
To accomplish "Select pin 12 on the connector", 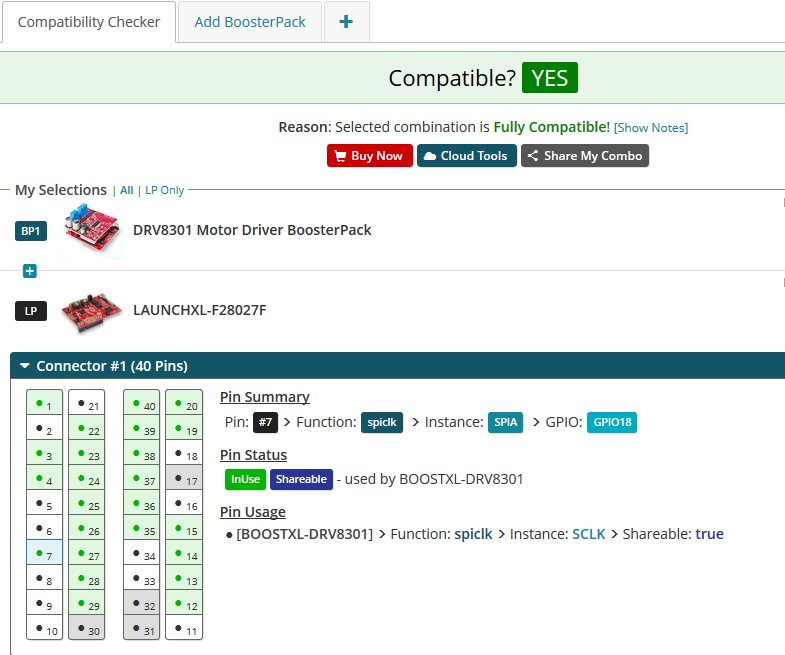I will 184,602.
